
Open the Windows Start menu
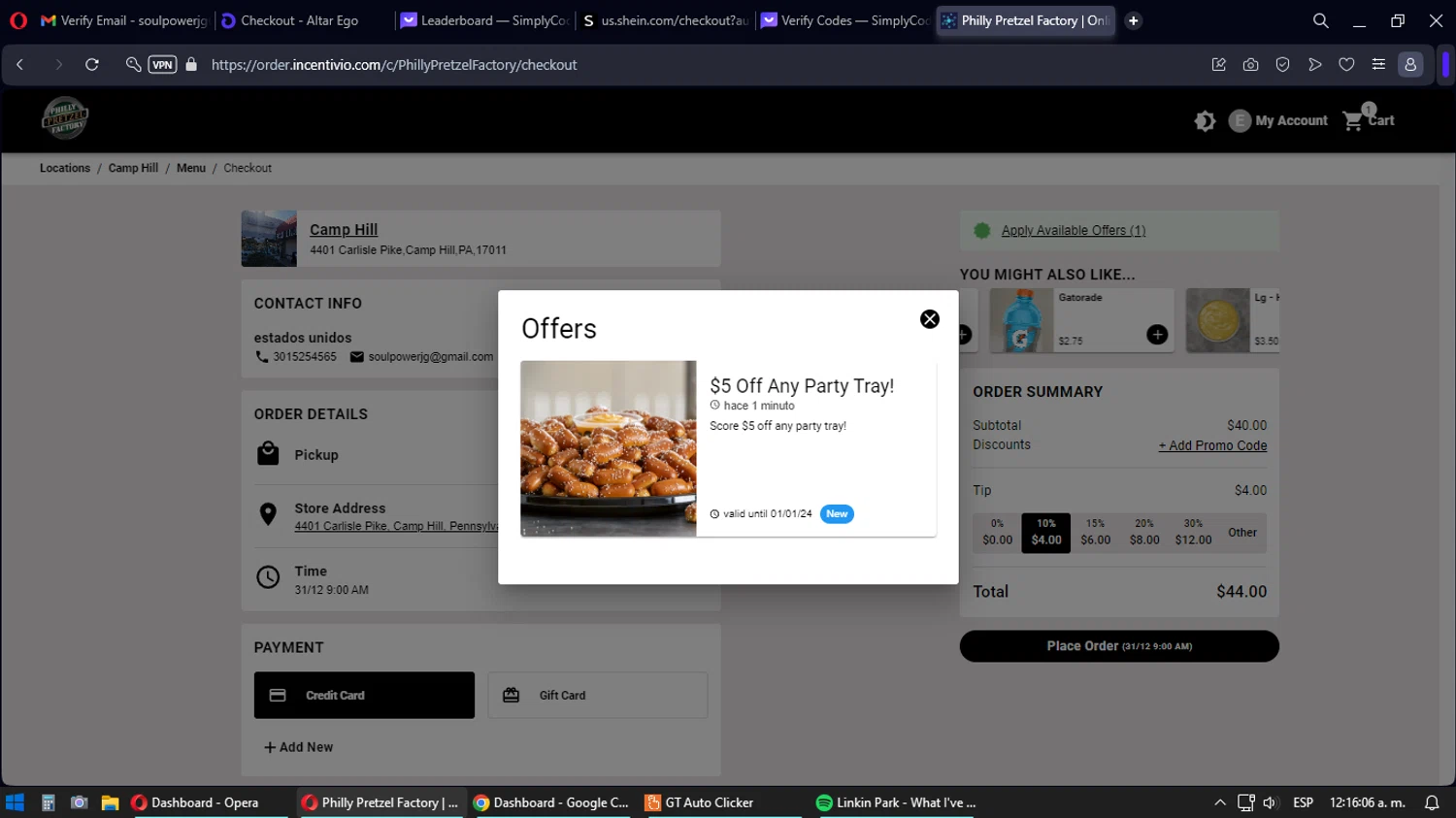click(x=15, y=802)
